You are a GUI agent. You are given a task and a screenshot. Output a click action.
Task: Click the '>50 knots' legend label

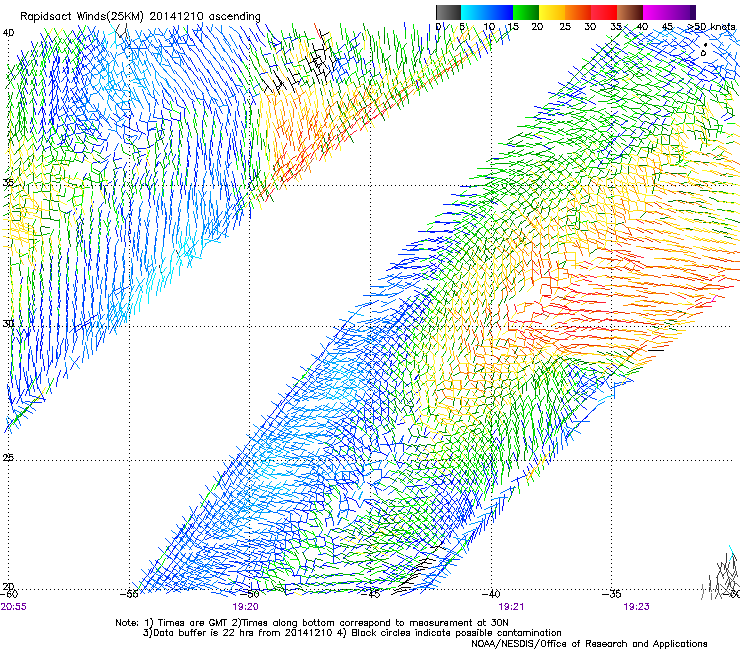coord(711,26)
